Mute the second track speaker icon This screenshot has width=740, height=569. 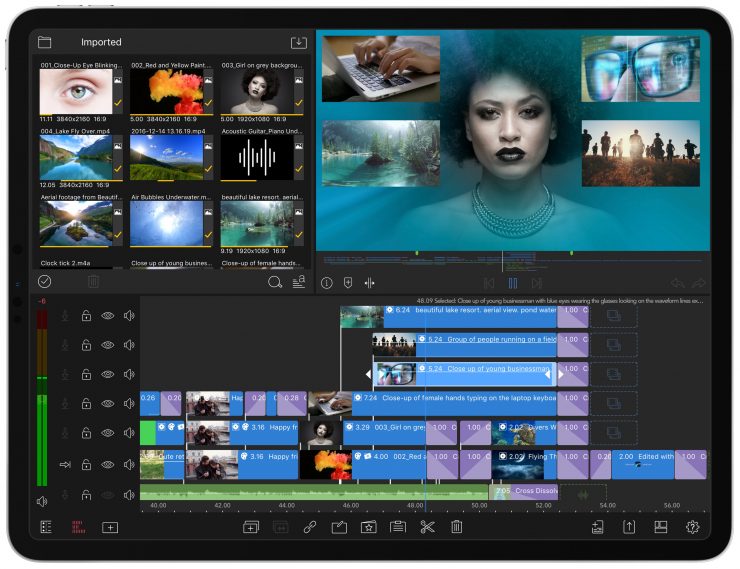pyautogui.click(x=129, y=345)
